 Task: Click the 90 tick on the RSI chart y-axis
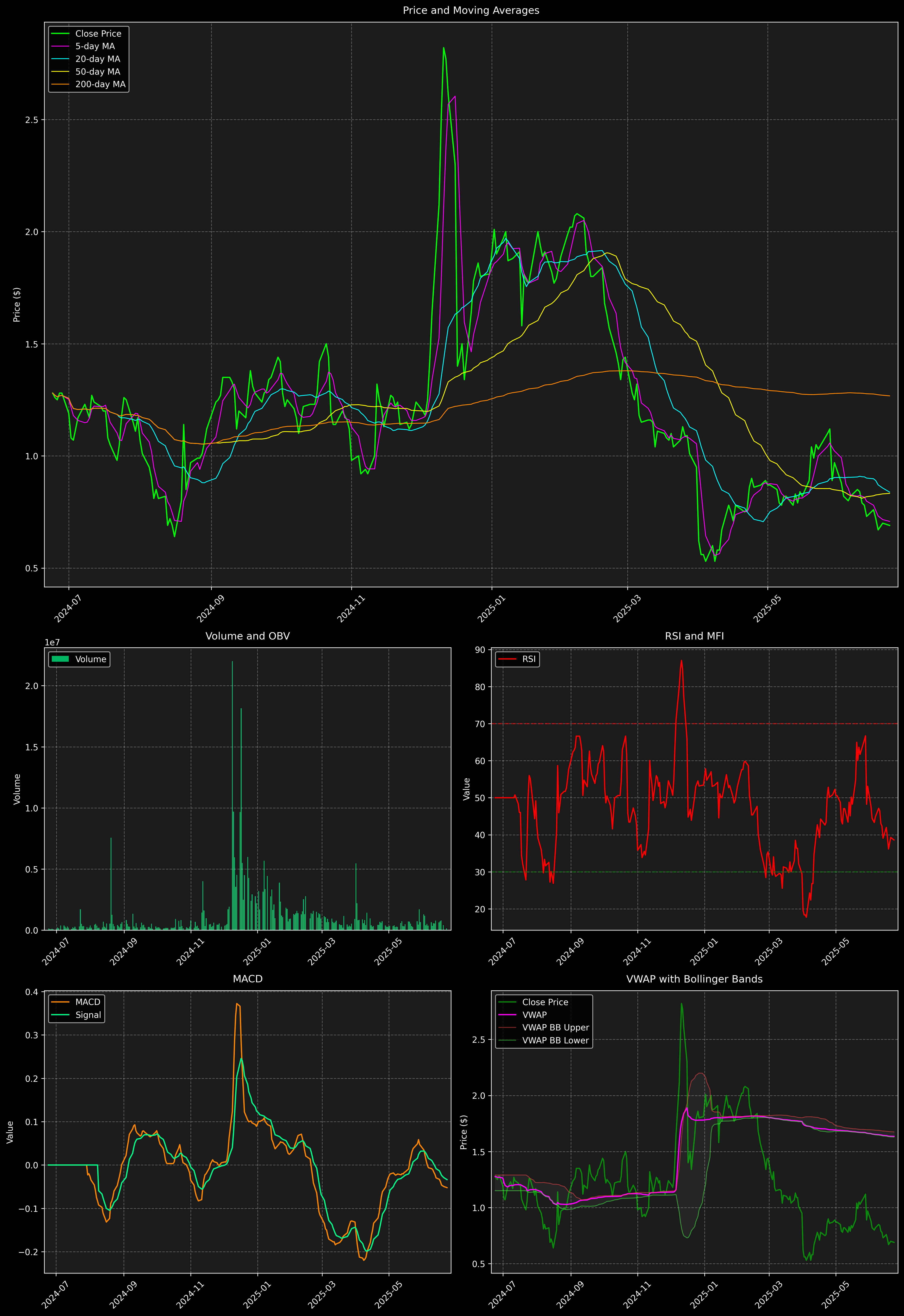480,650
